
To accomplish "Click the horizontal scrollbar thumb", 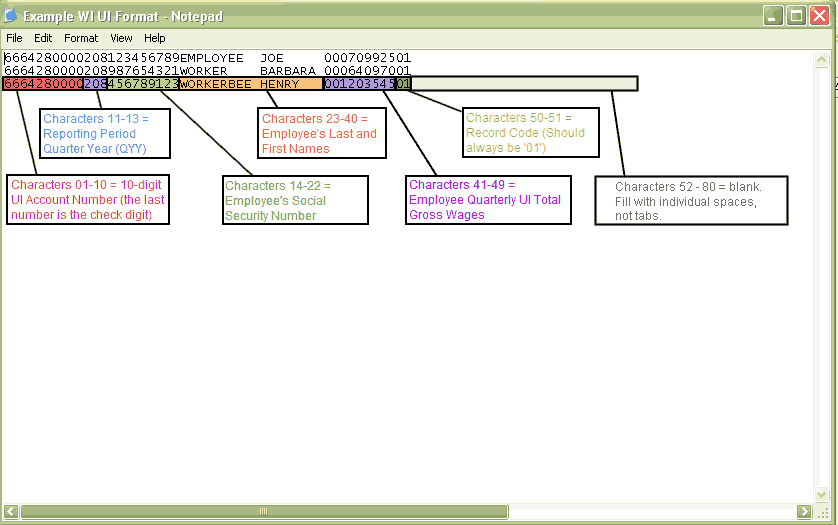I will (264, 511).
